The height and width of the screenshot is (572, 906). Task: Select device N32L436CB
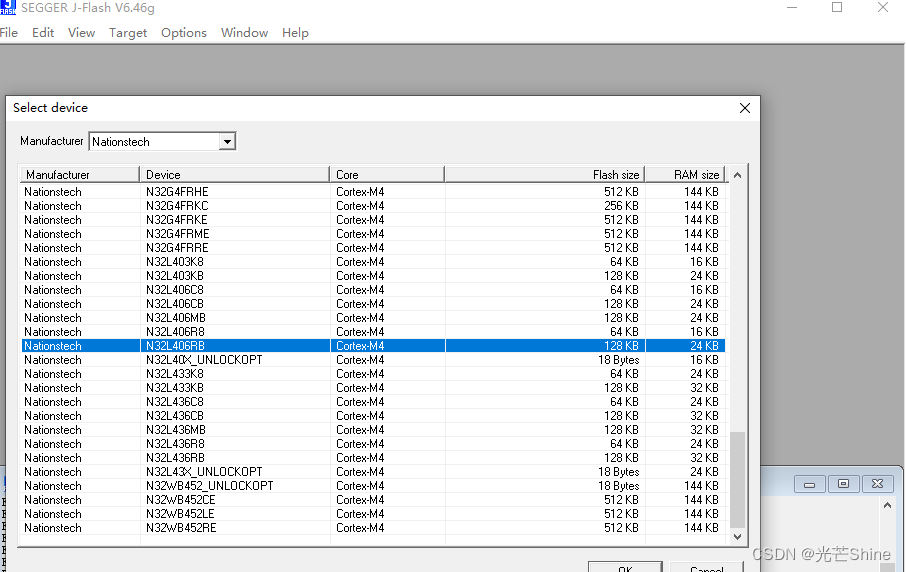point(373,416)
